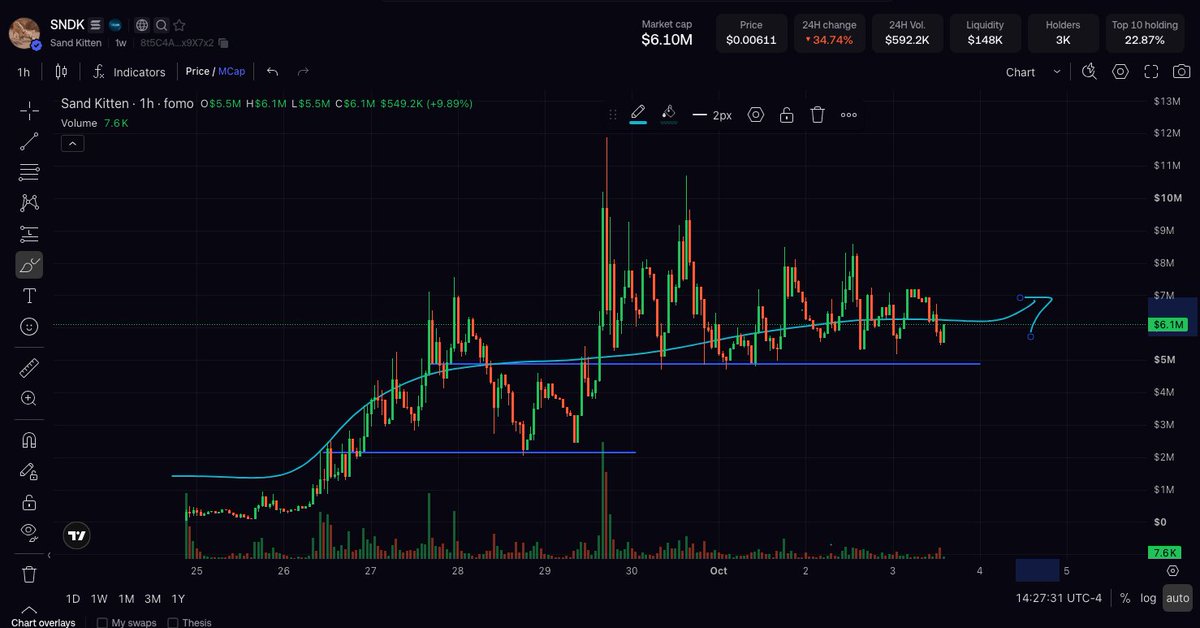The height and width of the screenshot is (628, 1200).
Task: Search the token with magnifier icon
Action: click(161, 25)
